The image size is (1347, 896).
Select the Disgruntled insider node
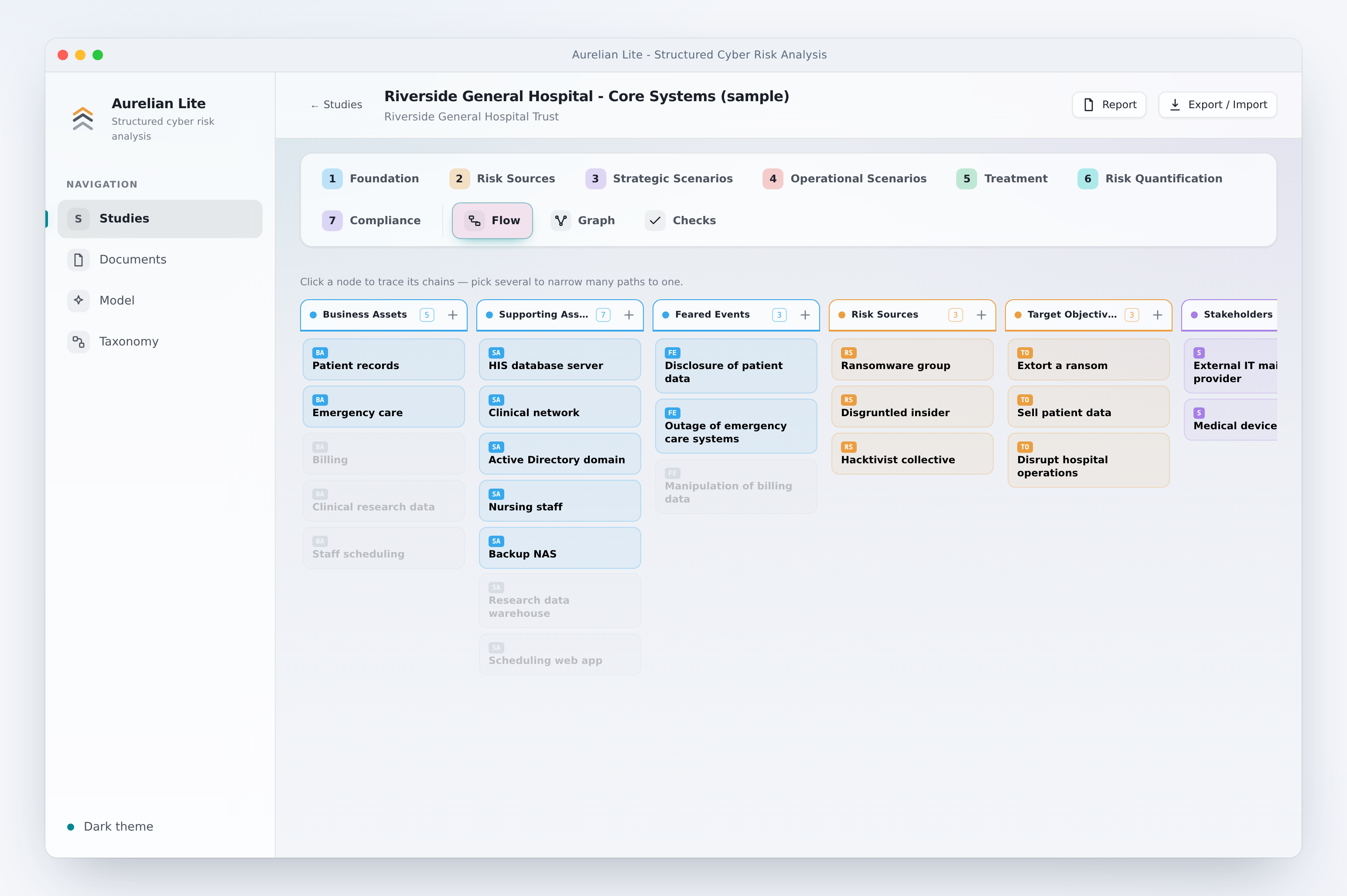click(x=912, y=407)
